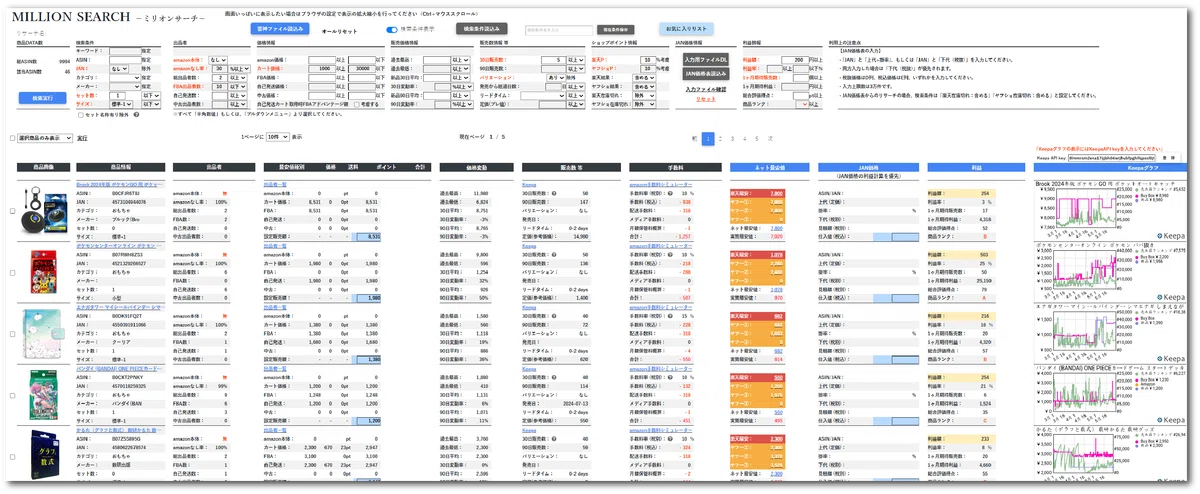This screenshot has height=494, width=1200.
Task: Open the サイズ 標準-1 dropdown
Action: pyautogui.click(x=121, y=104)
